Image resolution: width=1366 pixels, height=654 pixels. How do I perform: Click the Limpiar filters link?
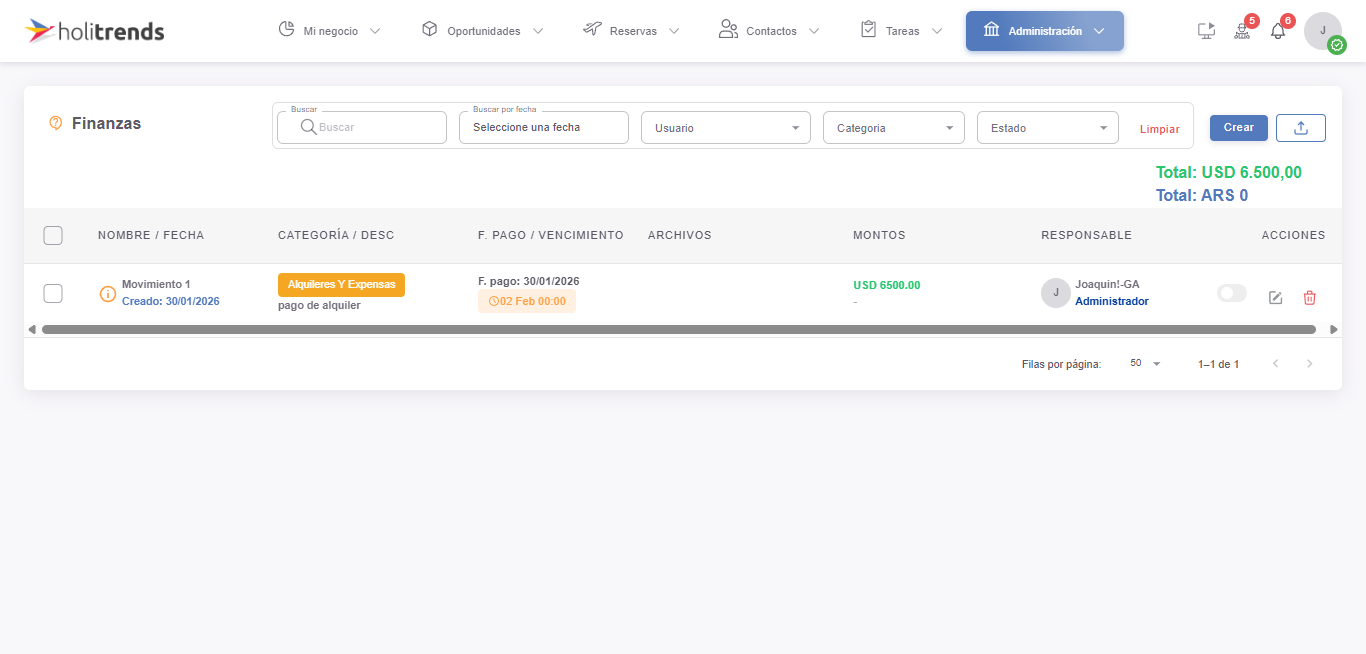(1159, 129)
